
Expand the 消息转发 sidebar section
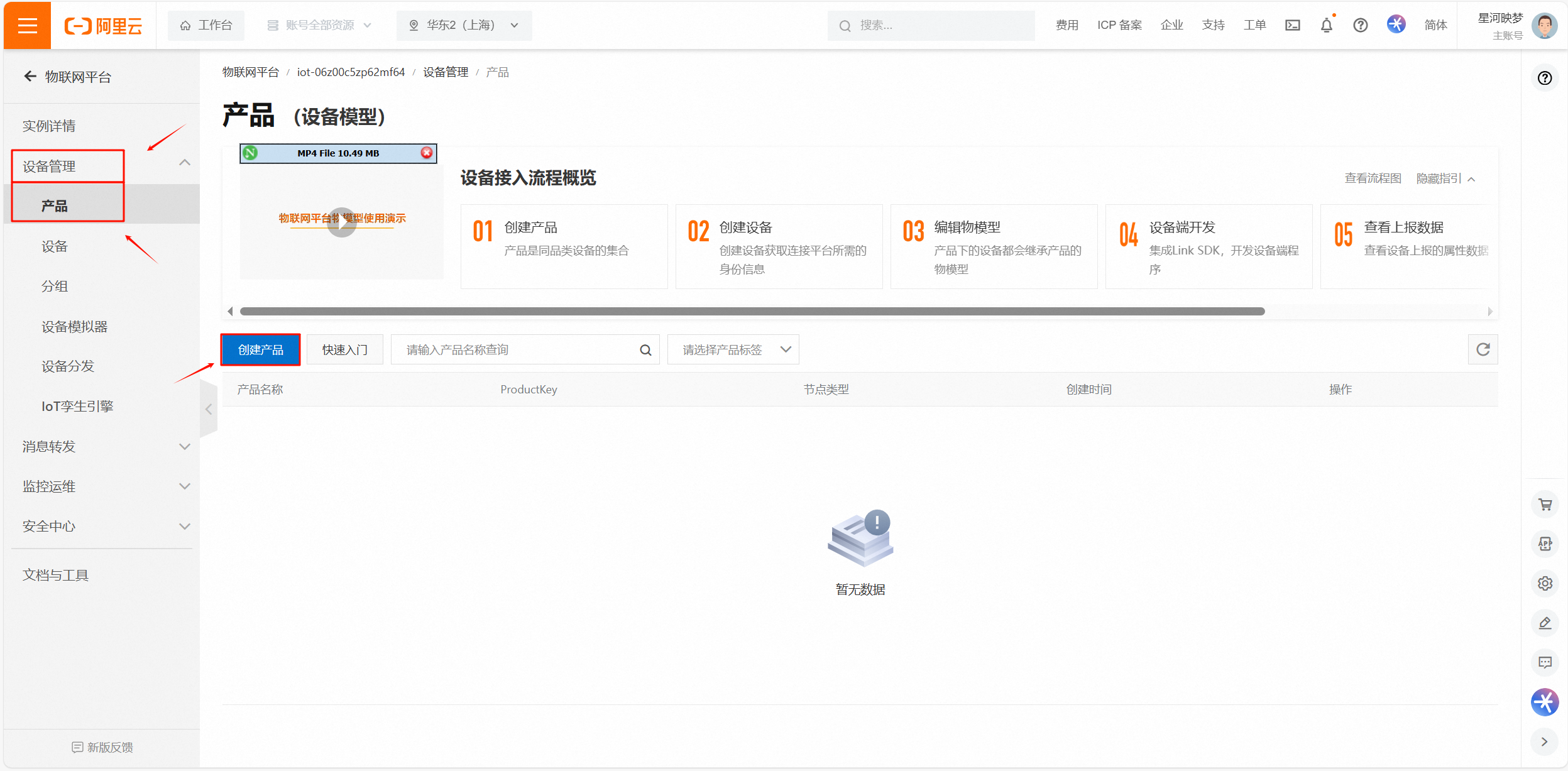(x=49, y=446)
